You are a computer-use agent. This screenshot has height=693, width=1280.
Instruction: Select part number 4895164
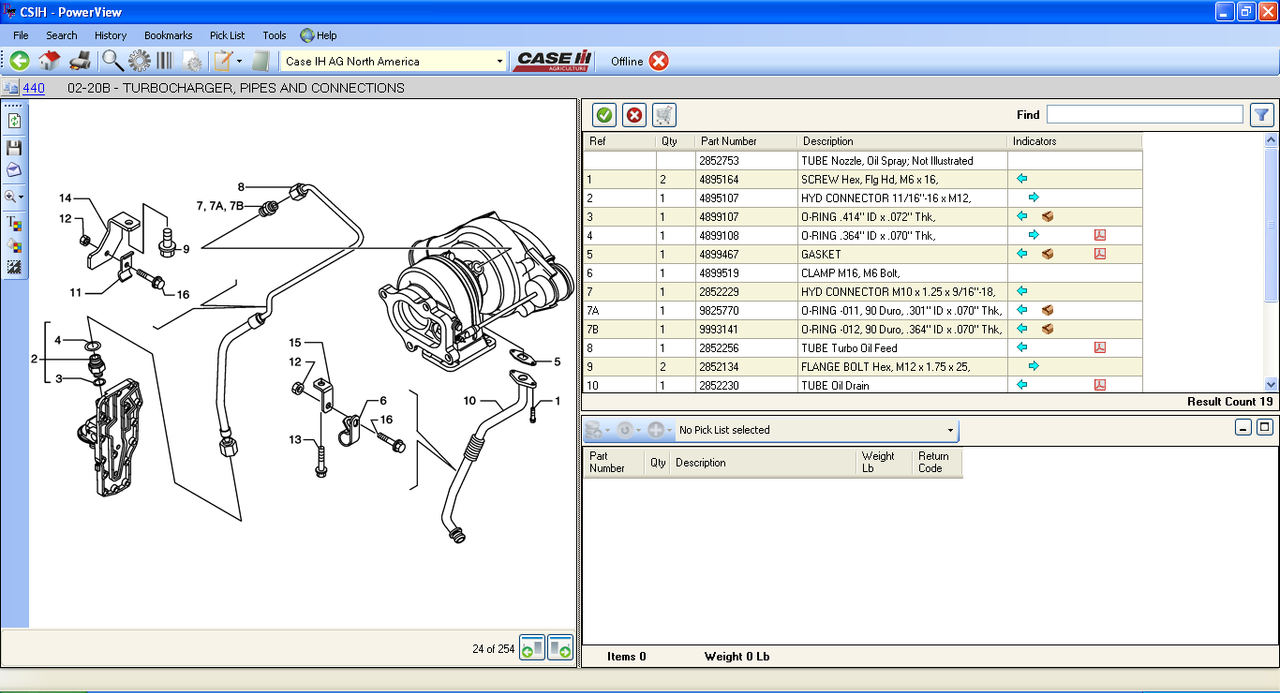pos(719,179)
